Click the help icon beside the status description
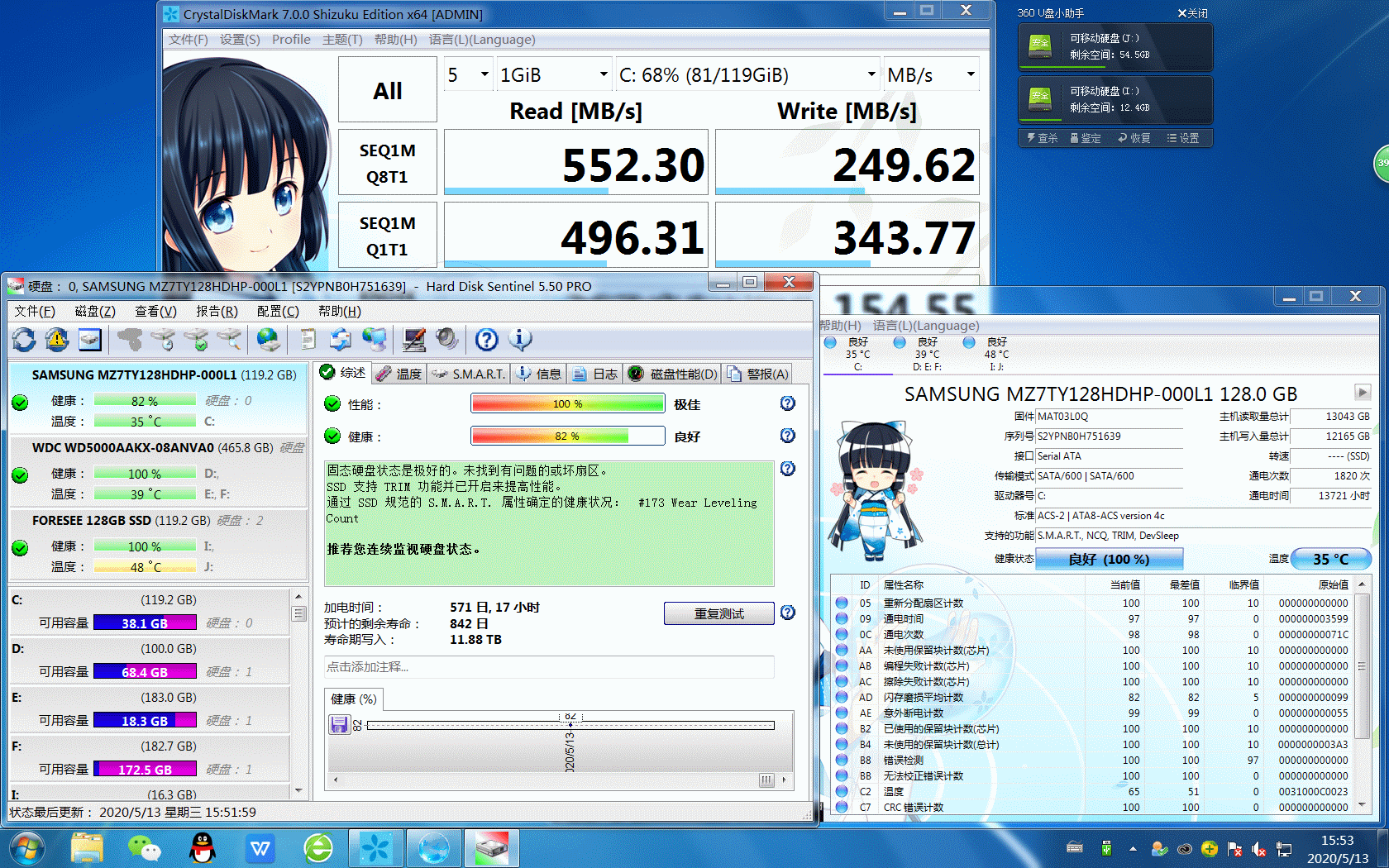This screenshot has width=1389, height=868. [x=788, y=469]
